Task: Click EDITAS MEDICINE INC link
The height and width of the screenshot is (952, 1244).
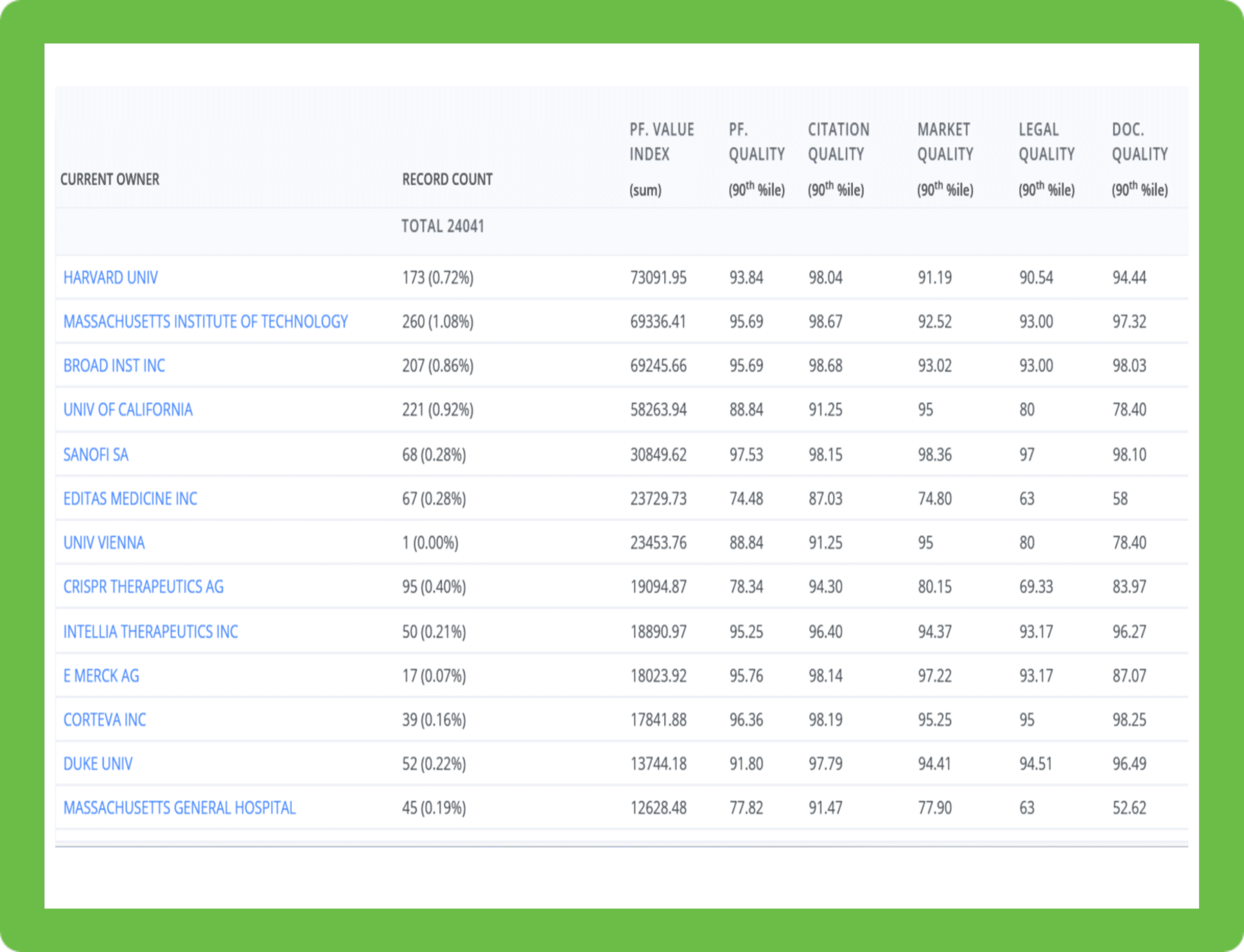Action: [130, 499]
